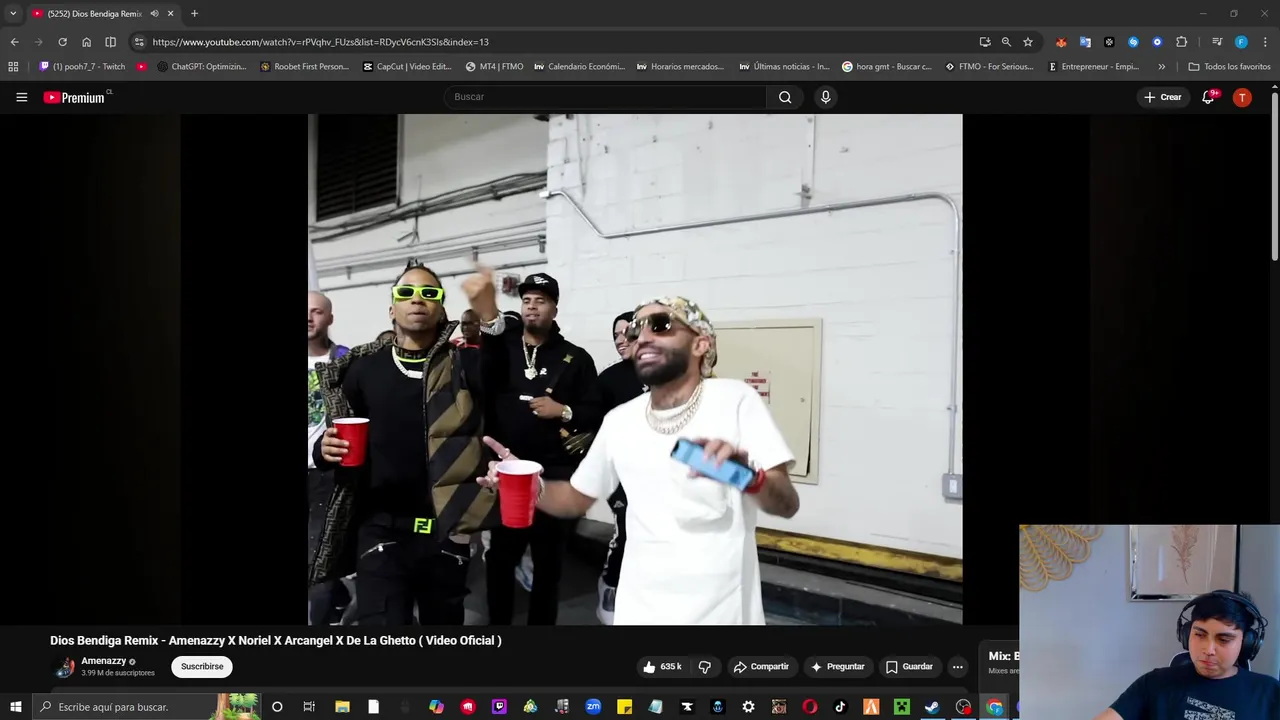Open Steam from the taskbar

(932, 707)
